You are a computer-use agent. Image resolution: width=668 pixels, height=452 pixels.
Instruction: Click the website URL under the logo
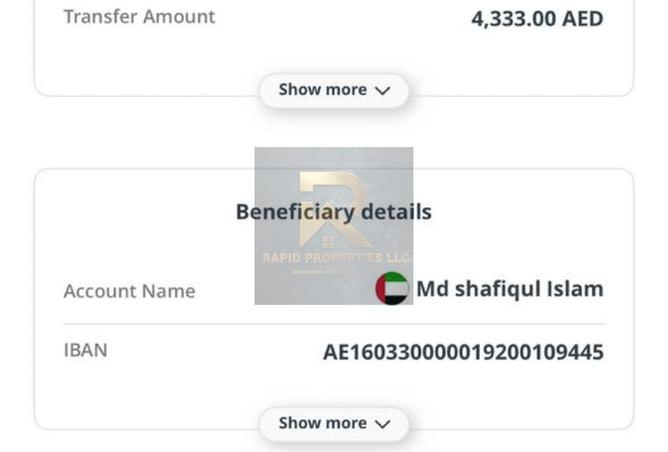(x=322, y=271)
